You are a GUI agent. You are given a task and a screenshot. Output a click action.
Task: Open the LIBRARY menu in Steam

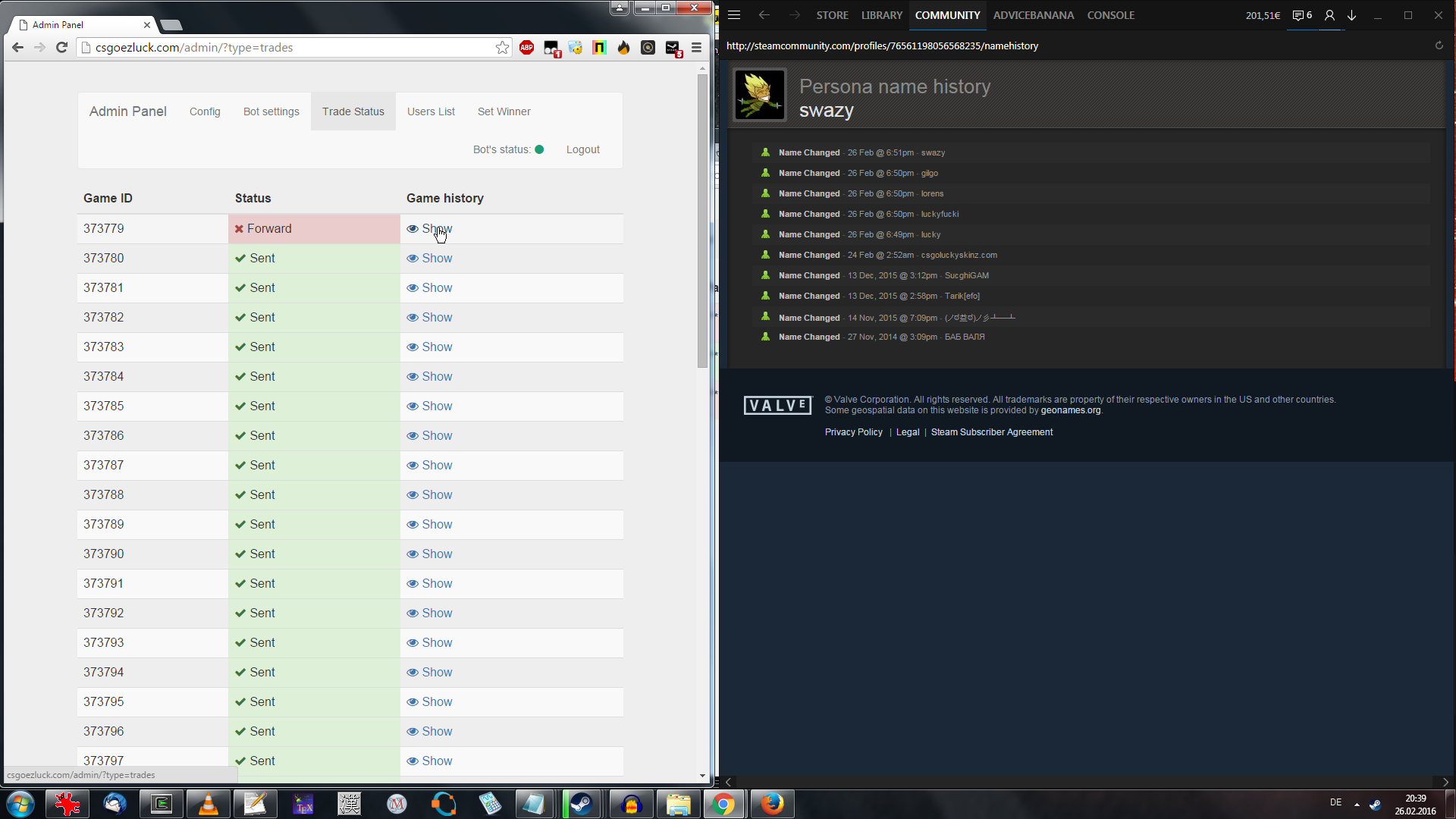click(881, 15)
